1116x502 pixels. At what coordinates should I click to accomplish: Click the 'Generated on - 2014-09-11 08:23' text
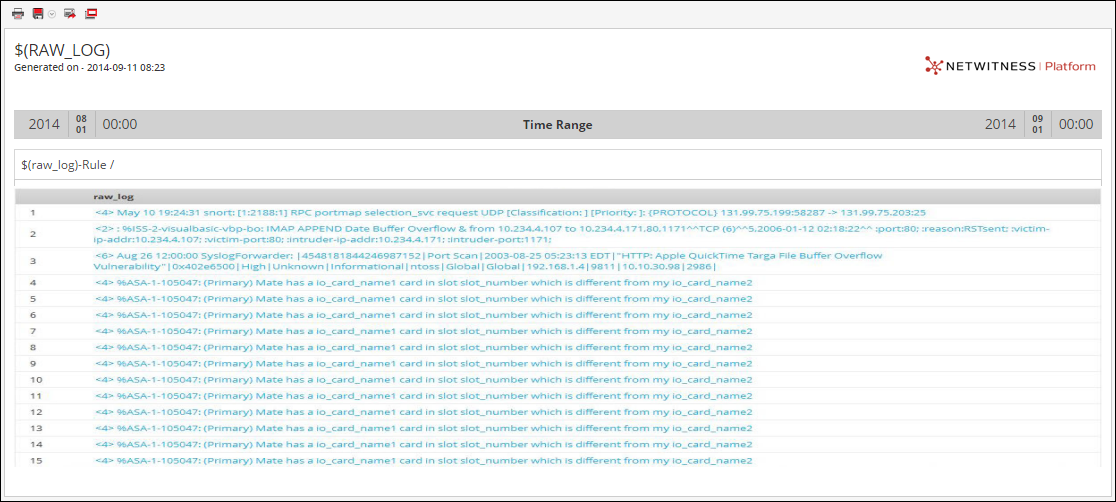pyautogui.click(x=90, y=68)
